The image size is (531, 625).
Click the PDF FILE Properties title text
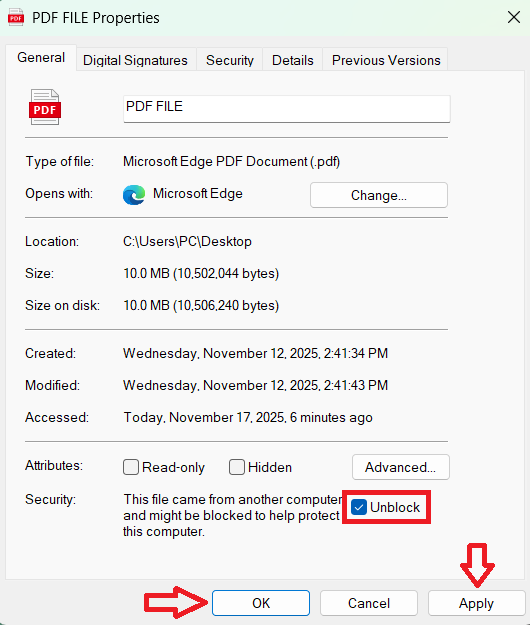(96, 18)
